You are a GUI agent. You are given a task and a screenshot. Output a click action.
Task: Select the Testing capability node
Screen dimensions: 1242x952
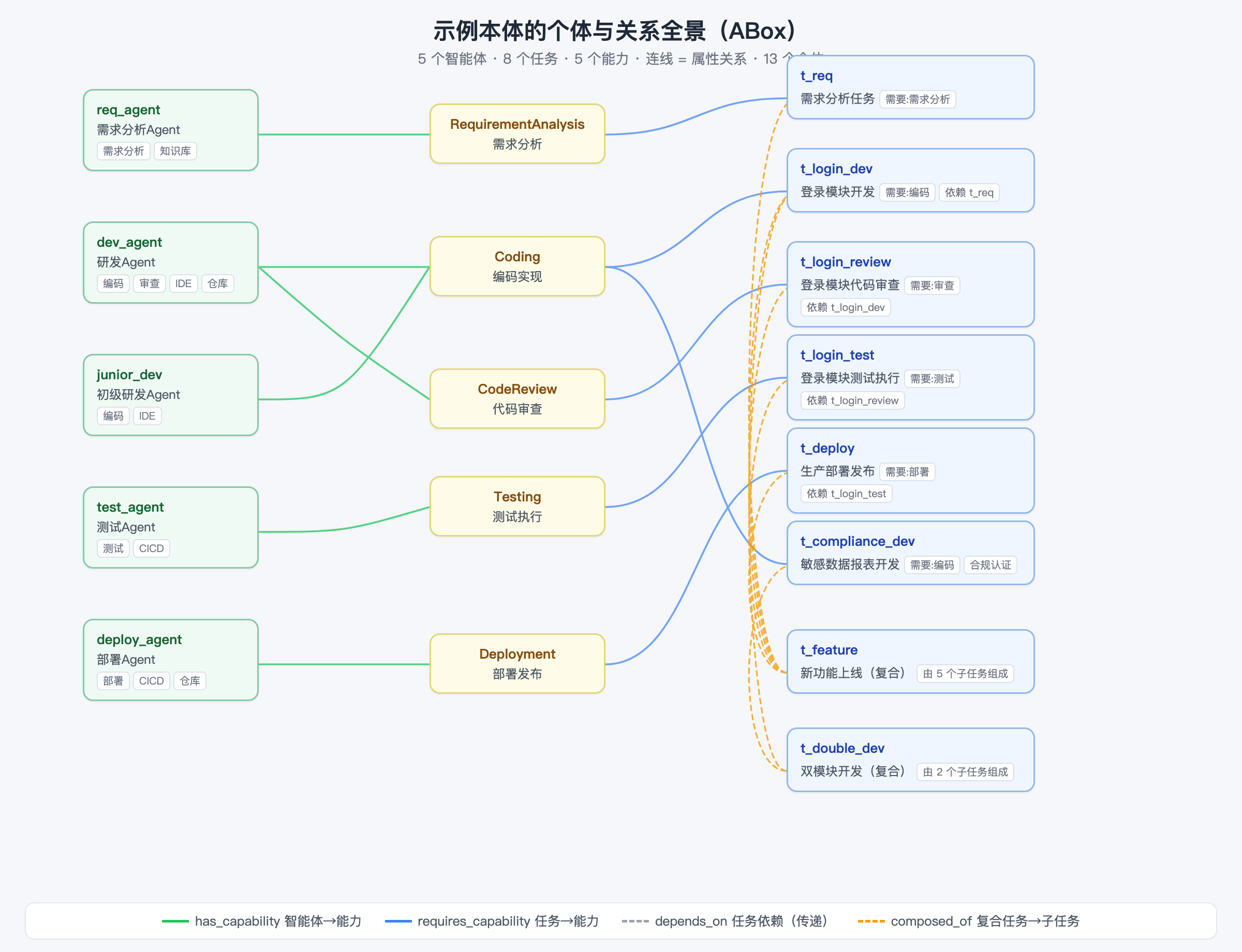517,506
